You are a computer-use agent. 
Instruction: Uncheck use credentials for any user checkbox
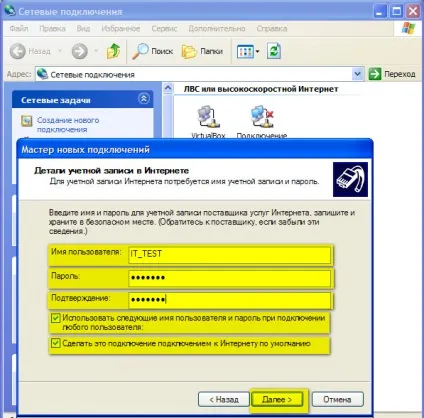click(x=55, y=318)
